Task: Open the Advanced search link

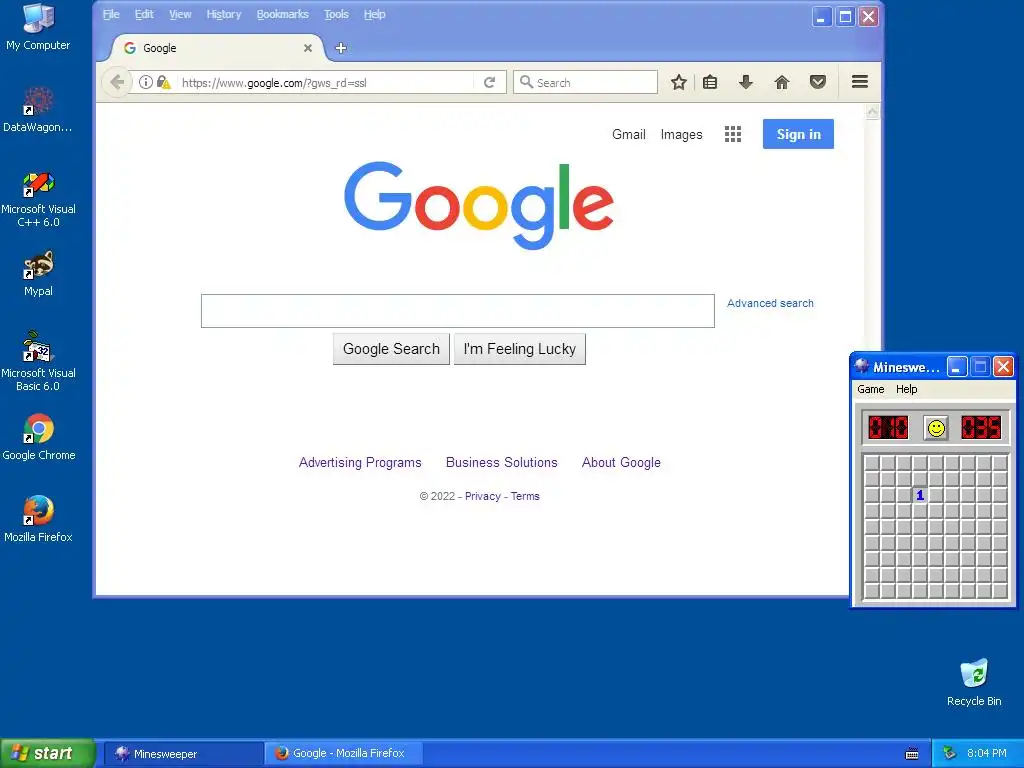Action: [770, 303]
